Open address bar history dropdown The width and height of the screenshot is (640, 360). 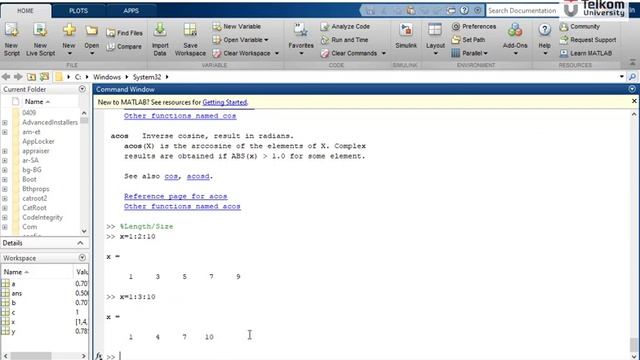point(622,77)
